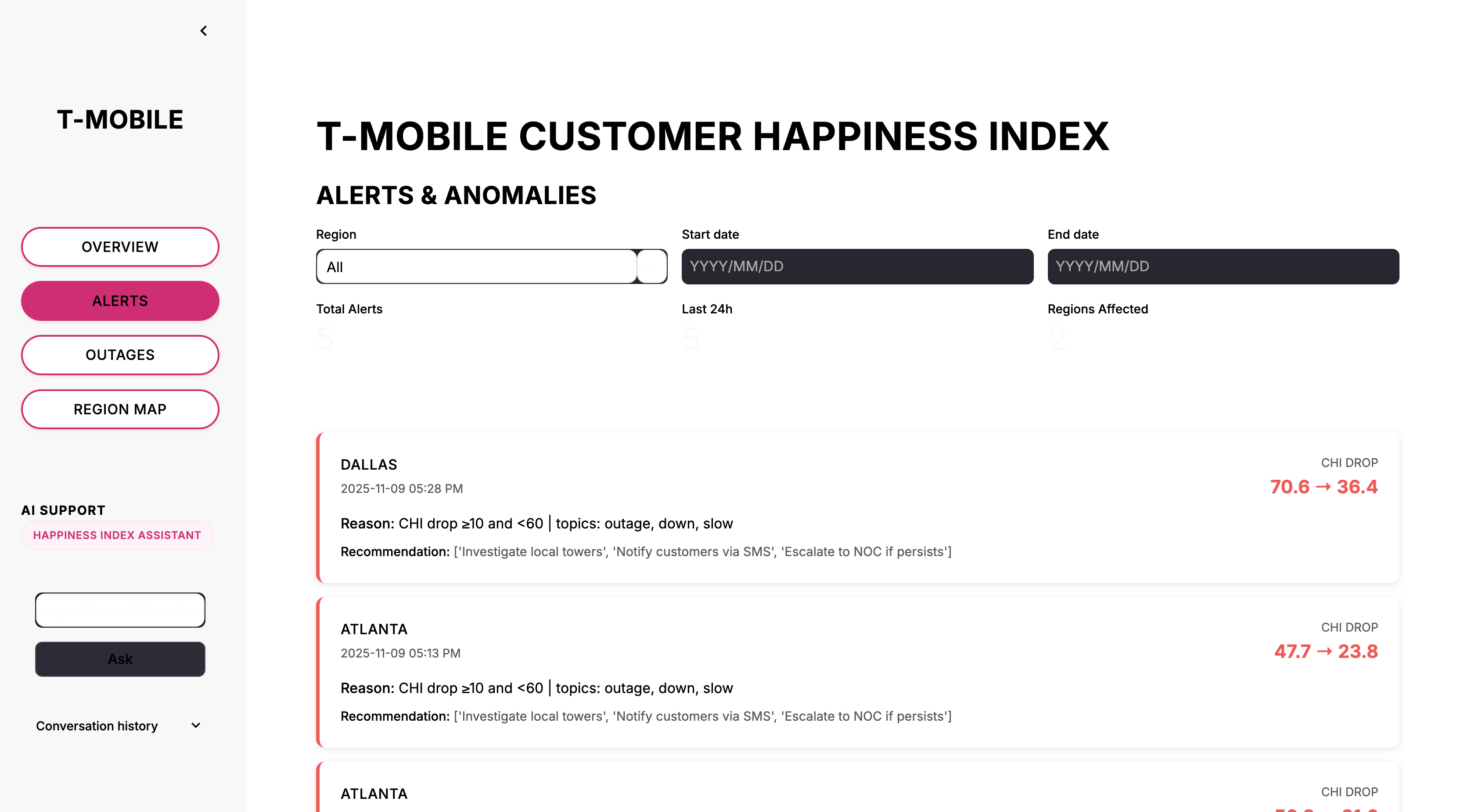Click the Happiness Index Assistant badge
Viewport: 1475px width, 812px height.
(117, 535)
